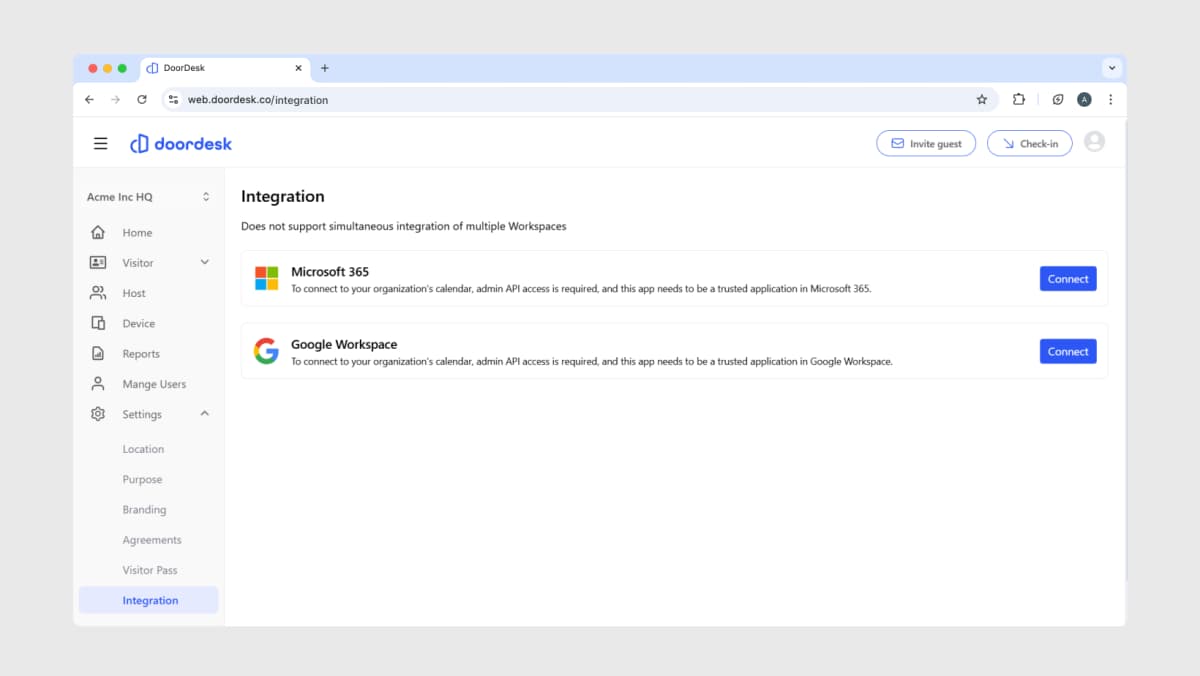Click the Google Workspace title text
The image size is (1200, 676).
pos(344,344)
